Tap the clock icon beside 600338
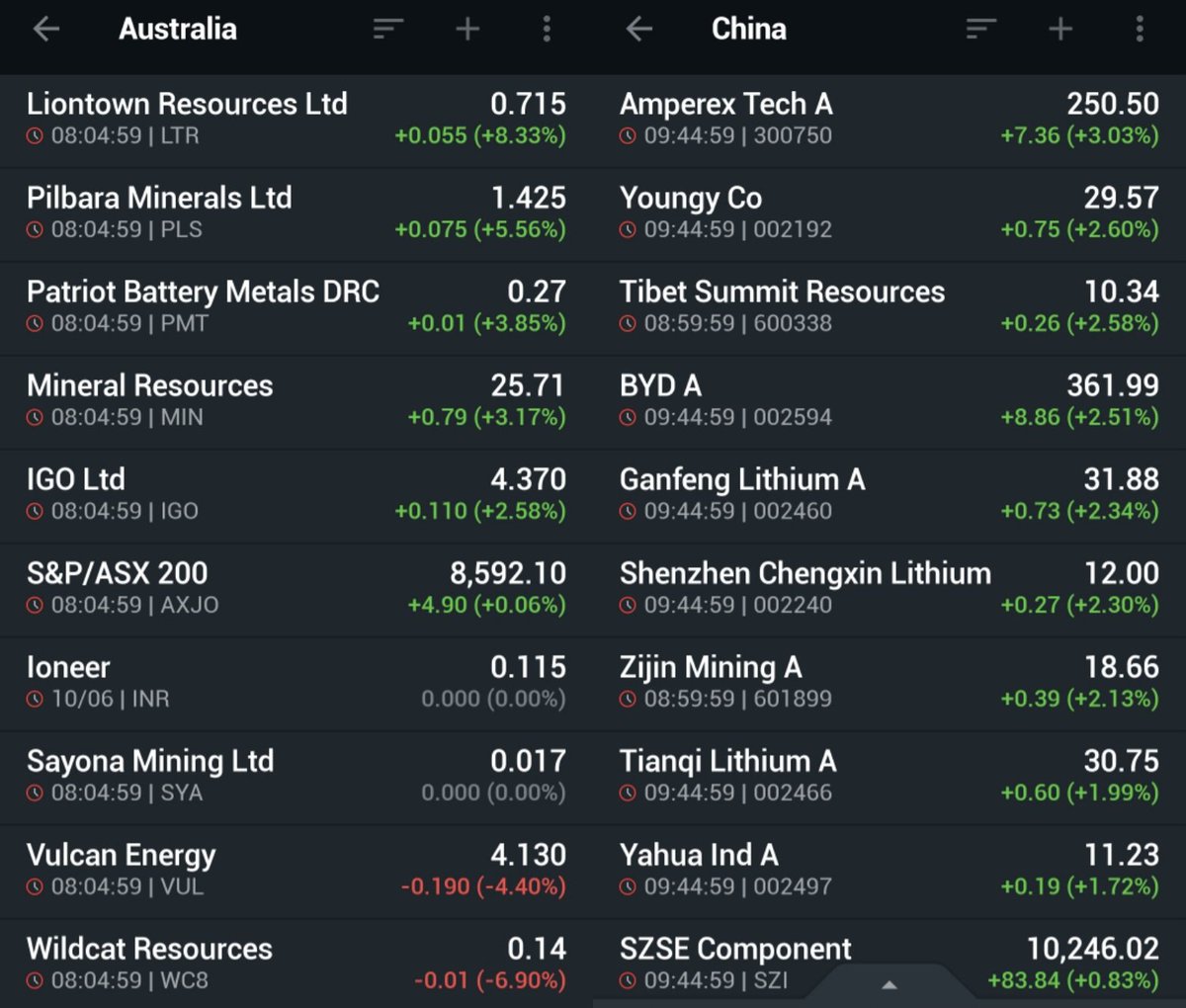Viewport: 1186px width, 1008px height. (629, 324)
